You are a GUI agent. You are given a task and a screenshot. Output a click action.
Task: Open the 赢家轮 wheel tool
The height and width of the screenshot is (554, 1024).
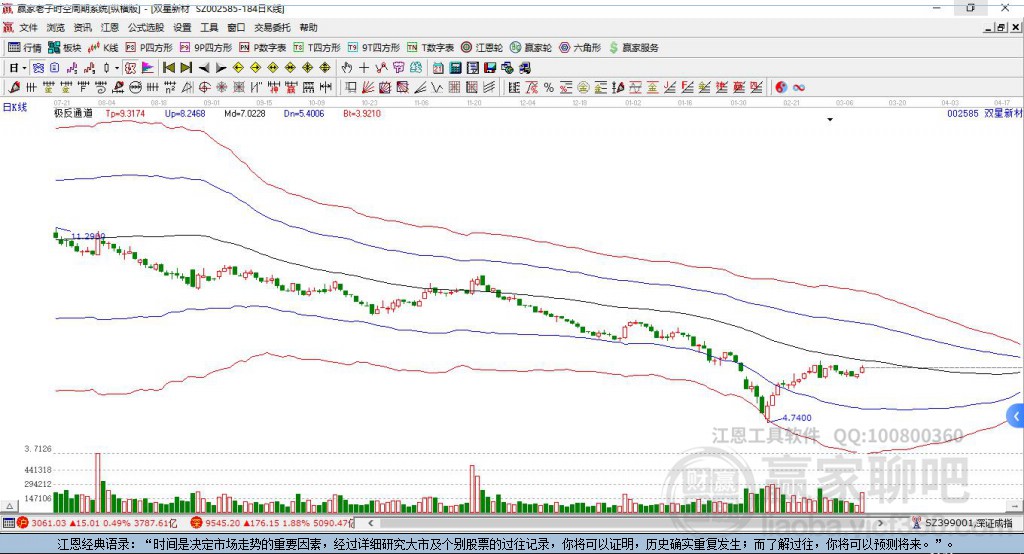(531, 48)
